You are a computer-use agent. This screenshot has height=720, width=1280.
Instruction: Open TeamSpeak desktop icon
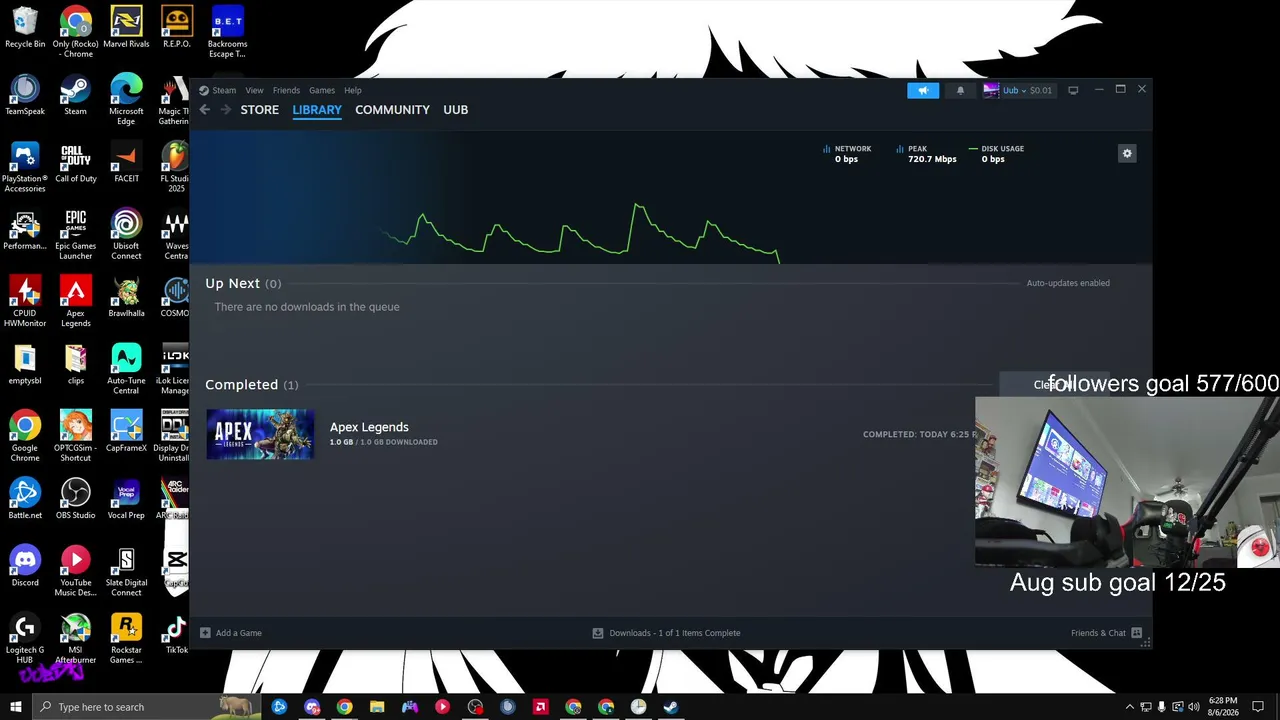(x=25, y=95)
